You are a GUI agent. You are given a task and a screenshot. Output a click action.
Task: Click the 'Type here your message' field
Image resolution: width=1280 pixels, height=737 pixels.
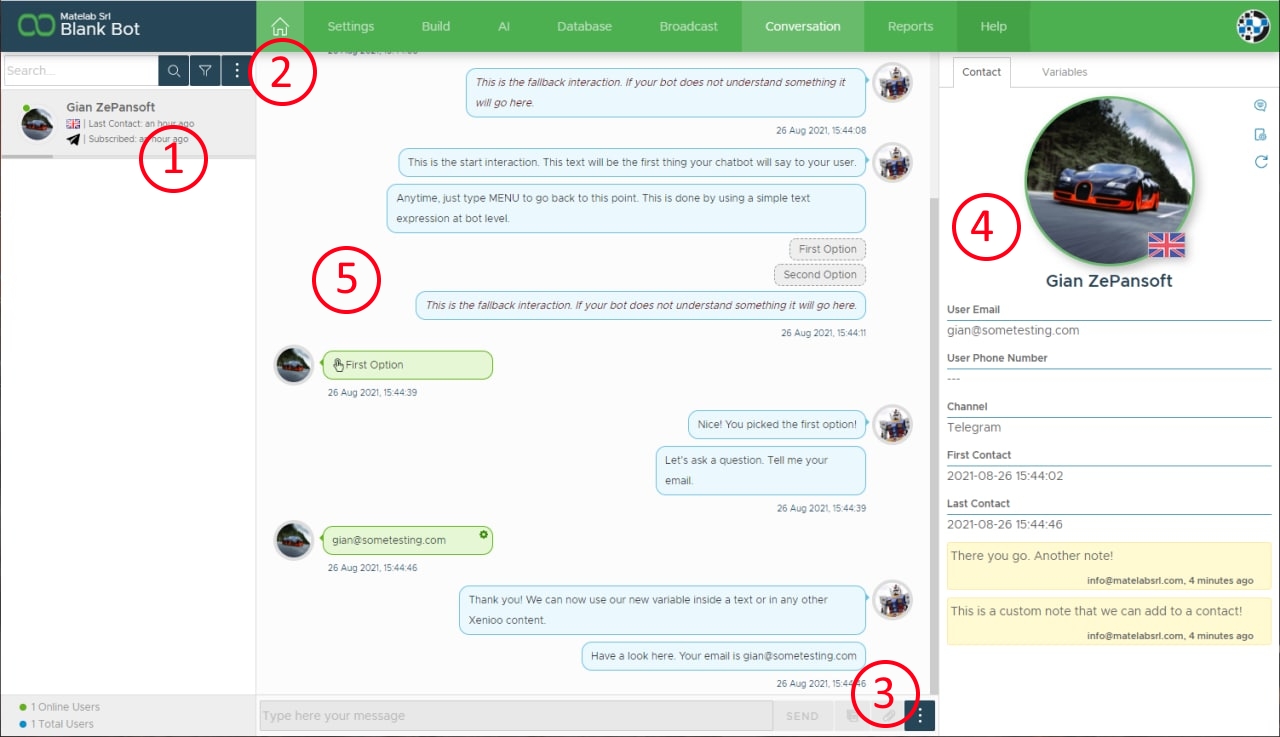coord(515,716)
